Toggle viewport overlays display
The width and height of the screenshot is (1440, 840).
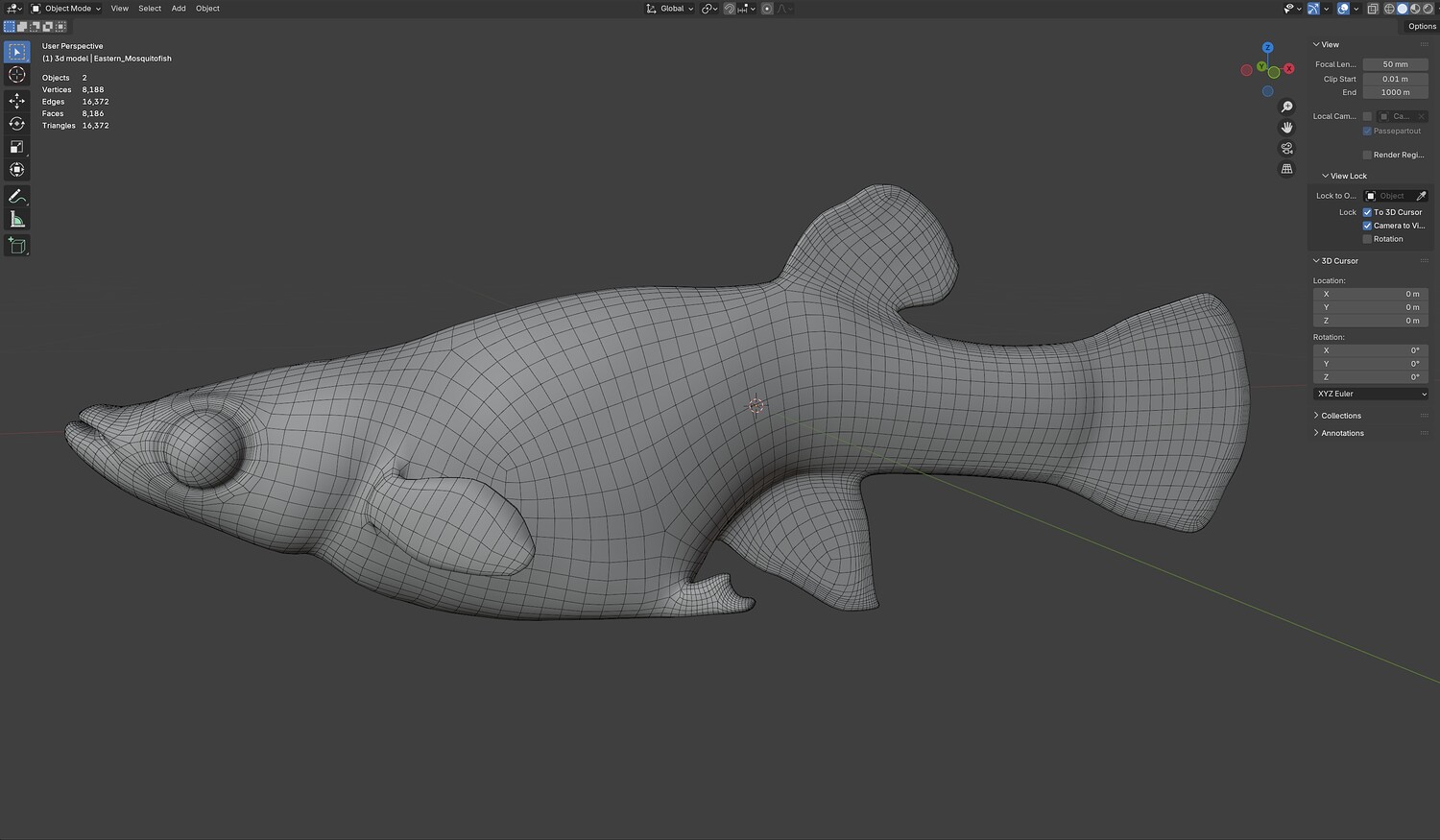point(1343,9)
